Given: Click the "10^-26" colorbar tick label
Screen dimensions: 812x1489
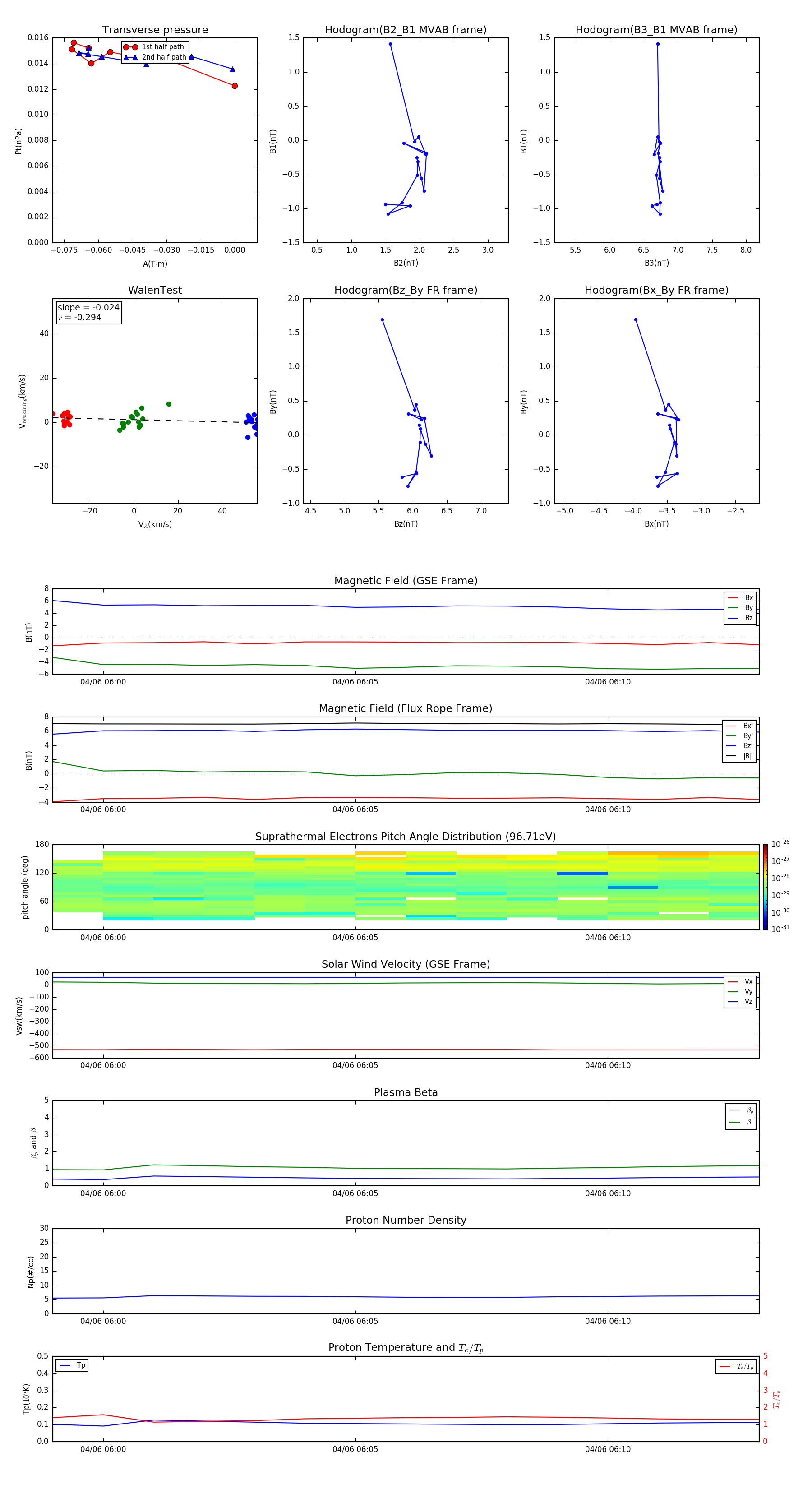Looking at the screenshot, I should click(780, 844).
